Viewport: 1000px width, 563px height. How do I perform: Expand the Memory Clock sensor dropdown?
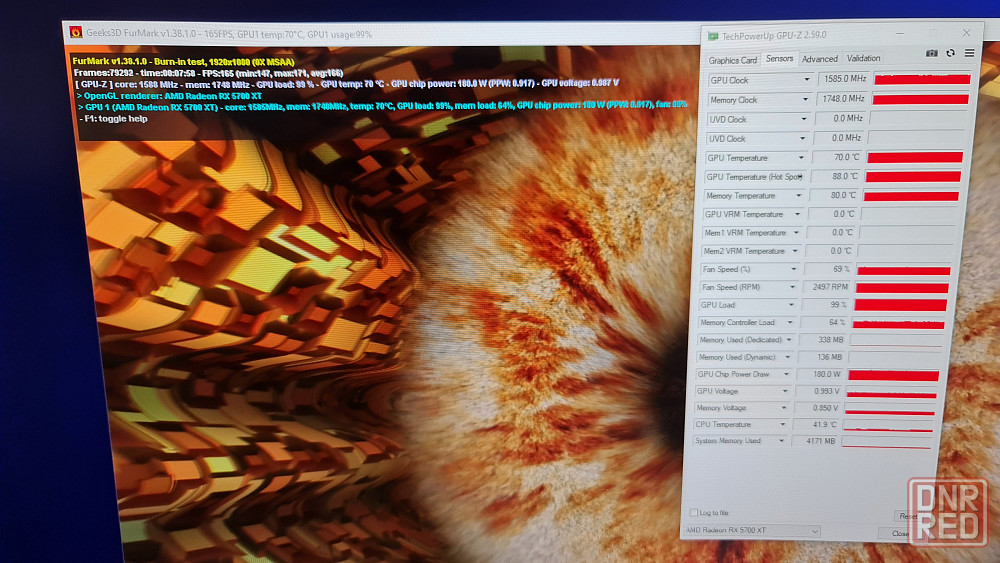point(805,99)
